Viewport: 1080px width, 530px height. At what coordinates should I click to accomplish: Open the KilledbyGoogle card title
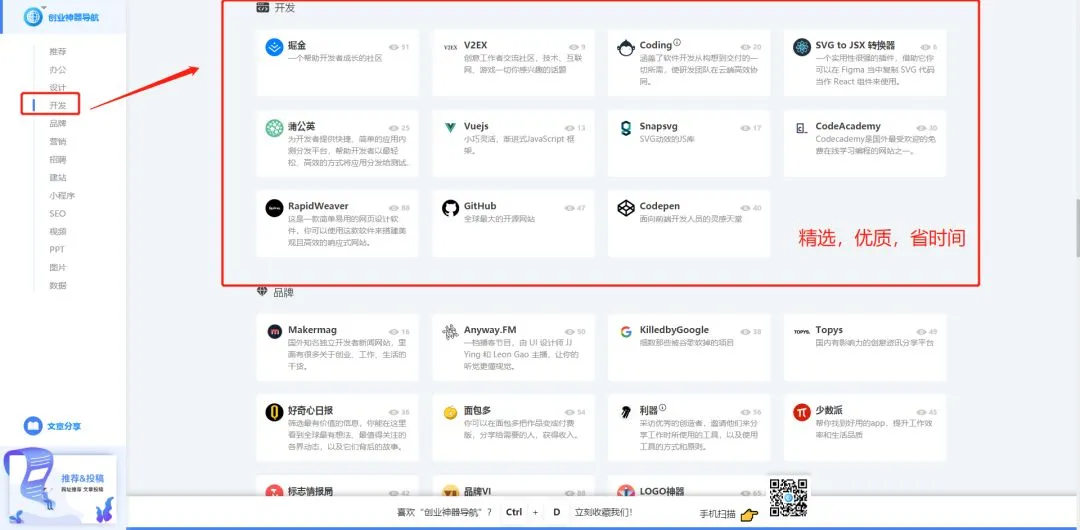pos(674,330)
